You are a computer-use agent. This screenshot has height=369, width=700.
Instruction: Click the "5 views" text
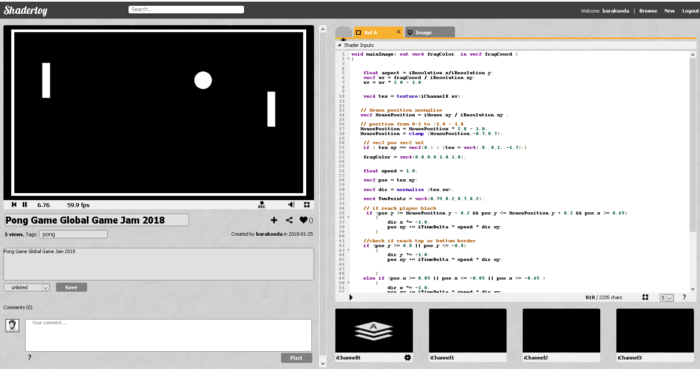pyautogui.click(x=13, y=234)
